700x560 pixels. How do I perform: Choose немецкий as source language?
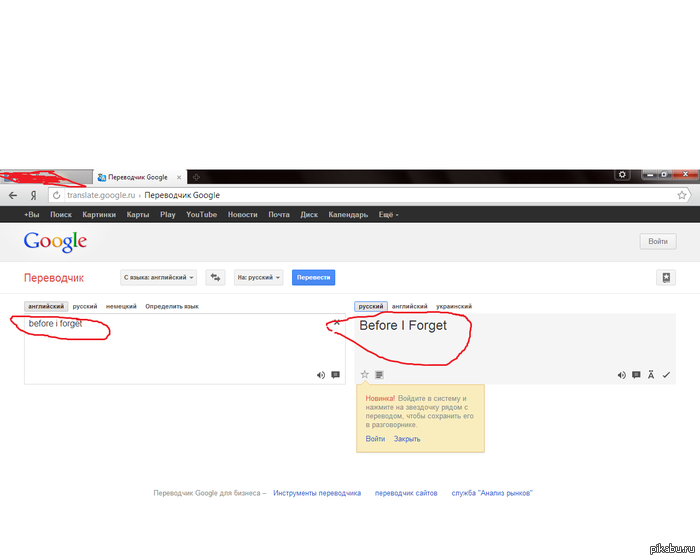(121, 306)
